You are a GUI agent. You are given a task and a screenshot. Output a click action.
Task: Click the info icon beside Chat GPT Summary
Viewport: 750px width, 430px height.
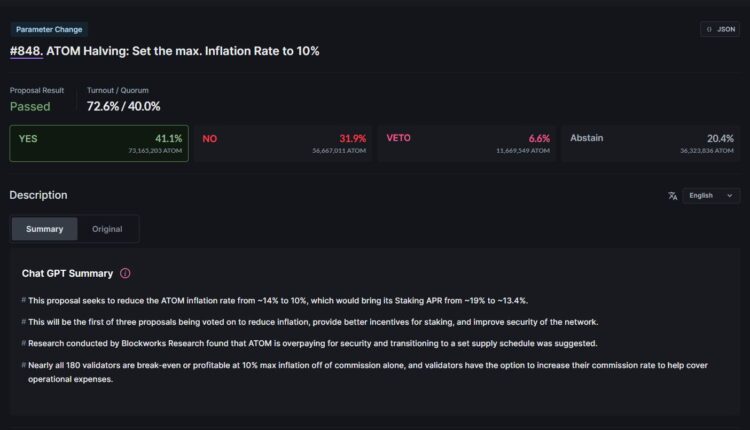pyautogui.click(x=125, y=273)
